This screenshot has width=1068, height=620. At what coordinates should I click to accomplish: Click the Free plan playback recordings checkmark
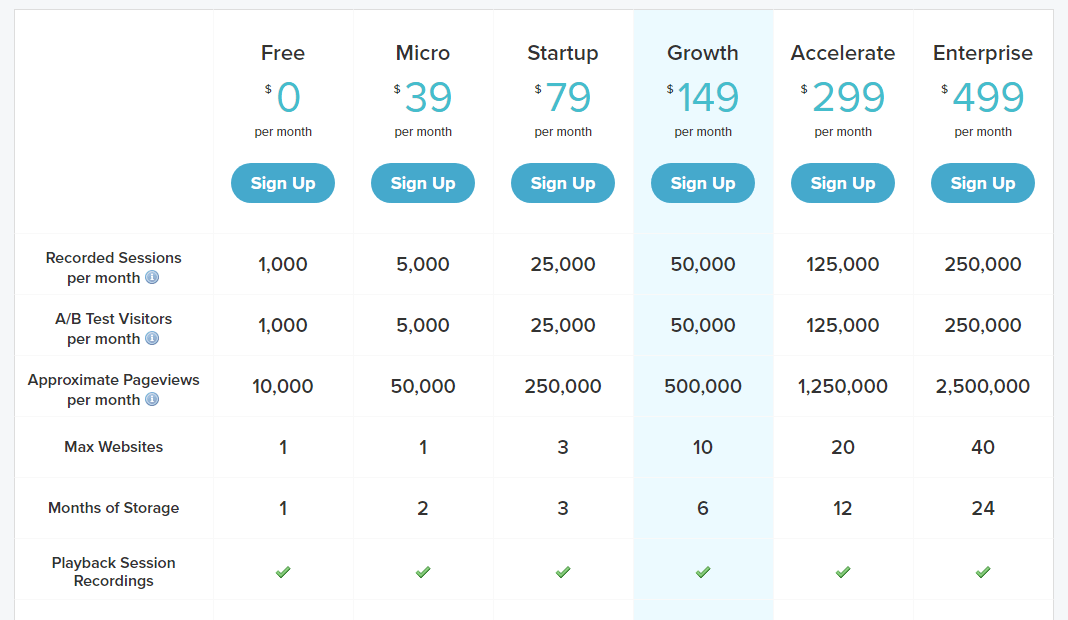pyautogui.click(x=283, y=572)
